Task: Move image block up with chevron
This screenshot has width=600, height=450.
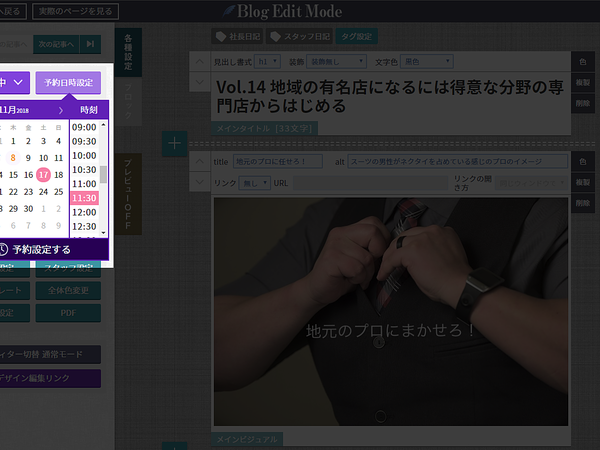Action: [x=200, y=161]
